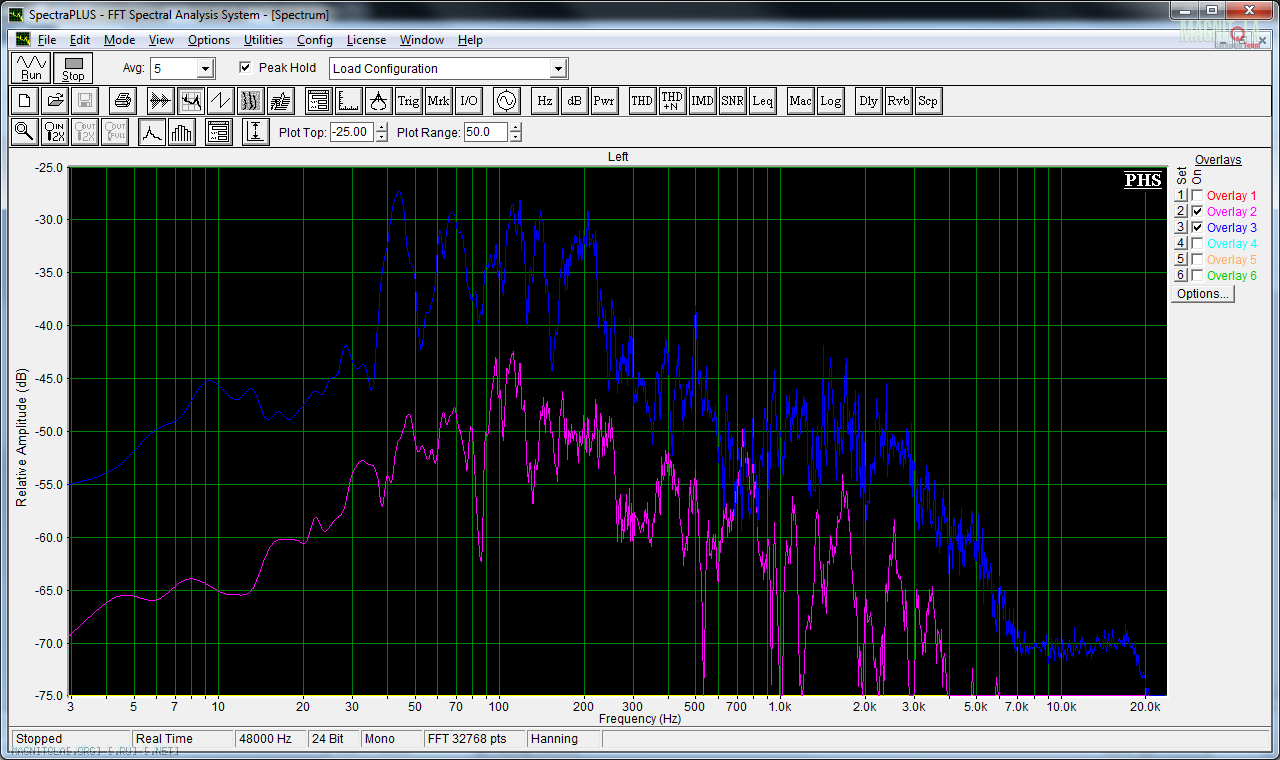Open the Utilities menu
The width and height of the screenshot is (1280, 760).
(263, 40)
